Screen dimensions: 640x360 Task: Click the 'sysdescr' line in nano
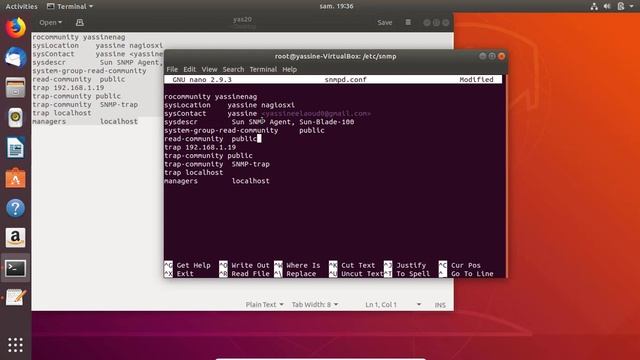point(259,122)
